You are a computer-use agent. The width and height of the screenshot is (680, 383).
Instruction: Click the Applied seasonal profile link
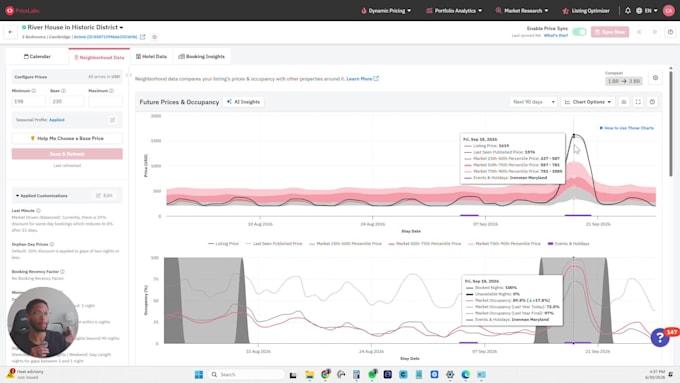[56, 120]
